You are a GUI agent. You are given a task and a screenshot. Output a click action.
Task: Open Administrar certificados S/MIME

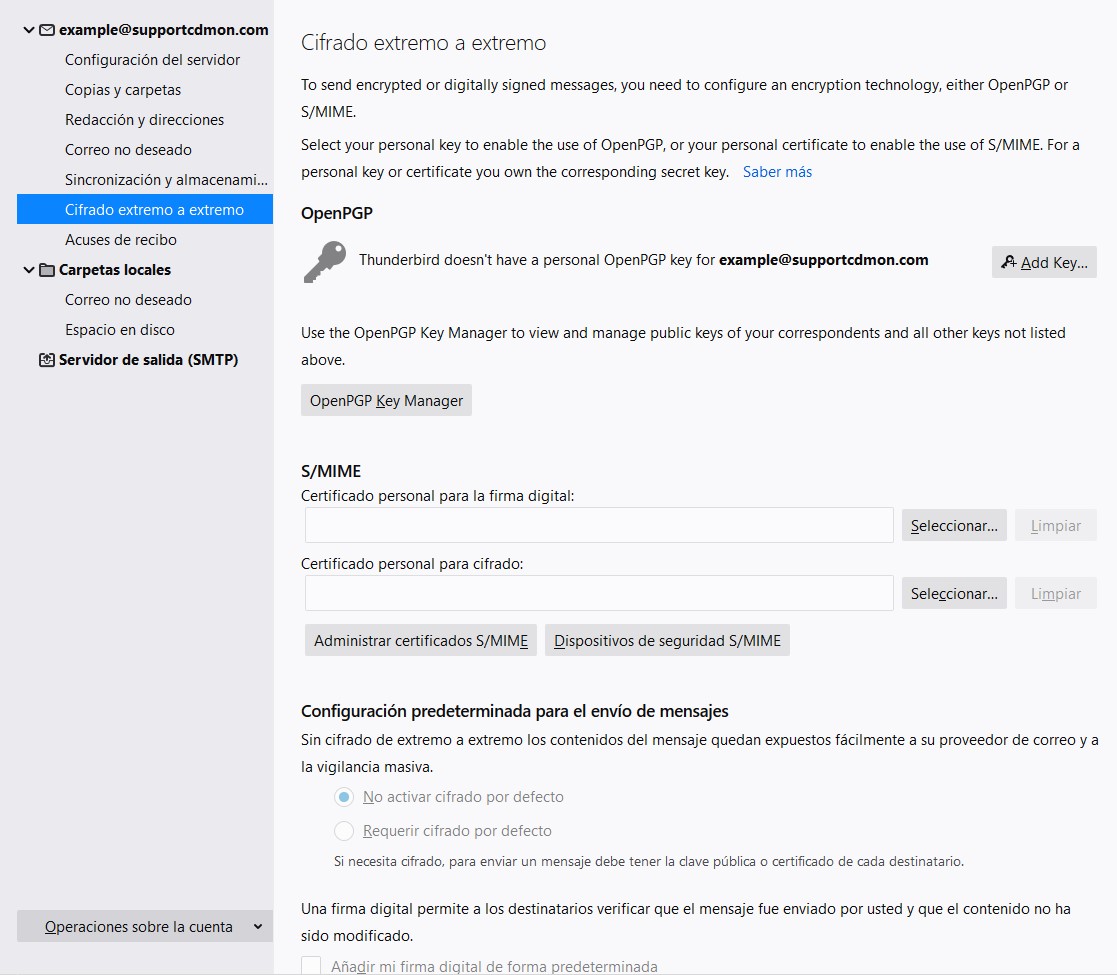[421, 641]
